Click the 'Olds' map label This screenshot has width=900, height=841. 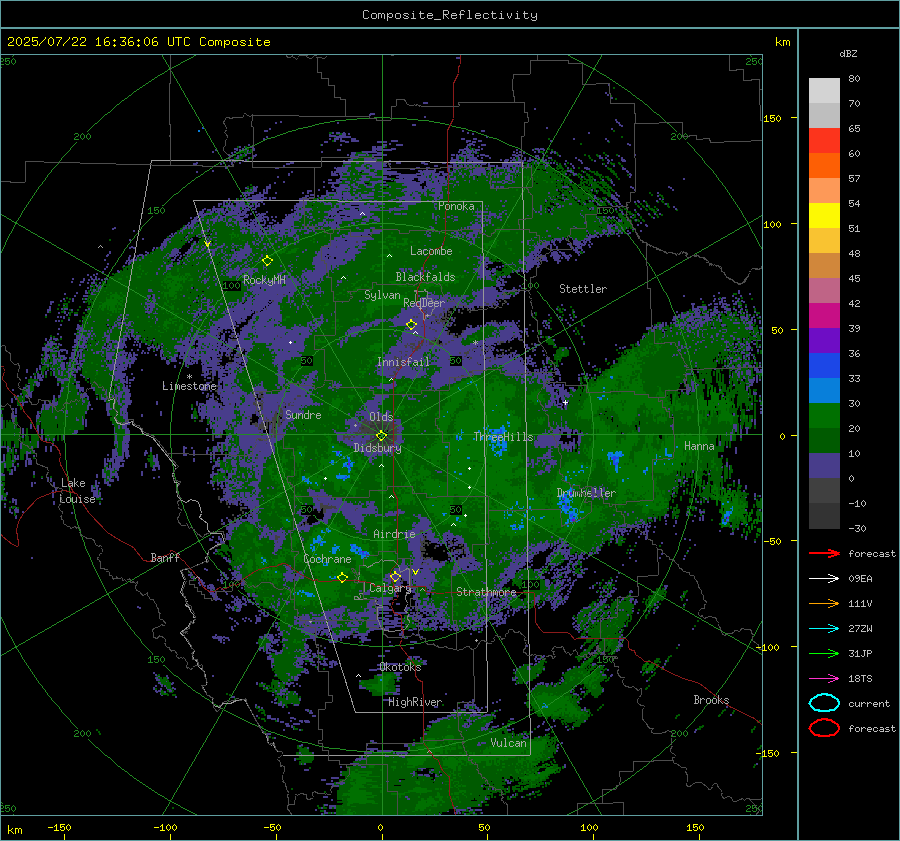coord(381,416)
